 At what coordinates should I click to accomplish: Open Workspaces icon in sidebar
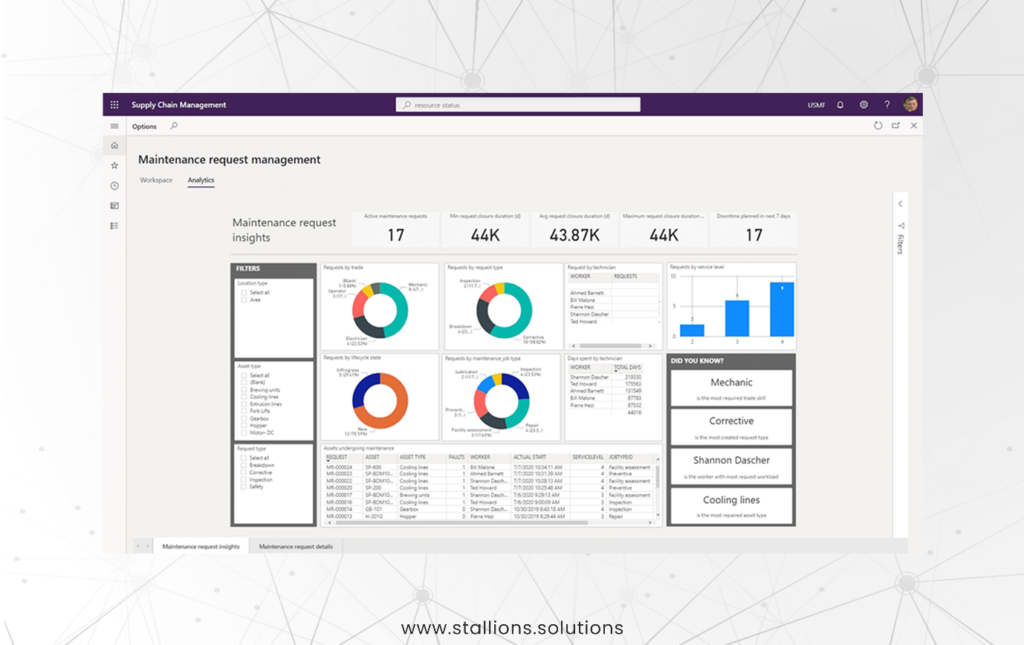click(114, 206)
